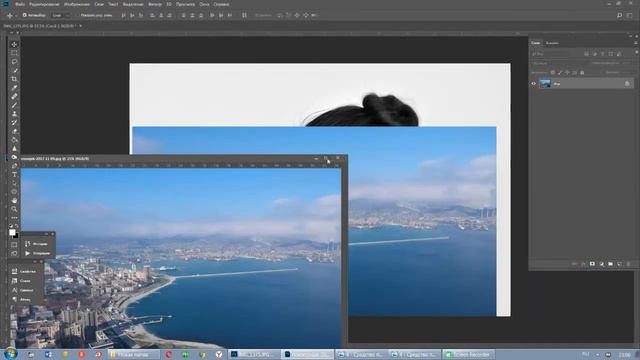The image size is (640, 360).
Task: Click the layer thumbnail in Layers panel
Action: 545,84
